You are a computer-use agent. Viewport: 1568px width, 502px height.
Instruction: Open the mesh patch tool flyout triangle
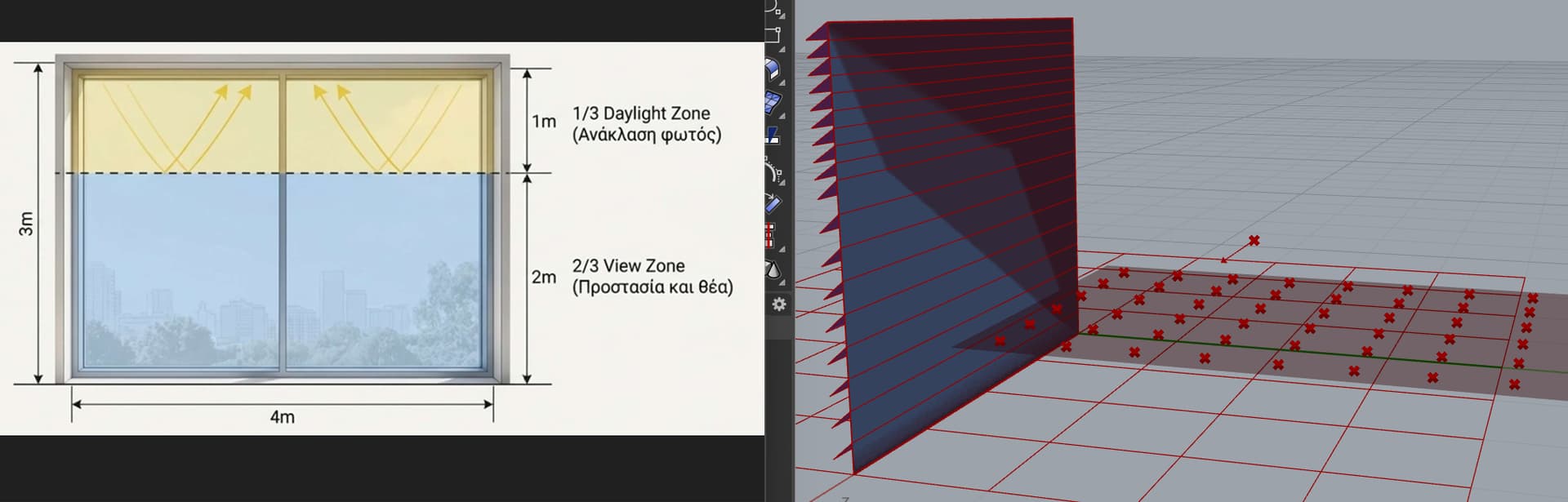point(782,116)
